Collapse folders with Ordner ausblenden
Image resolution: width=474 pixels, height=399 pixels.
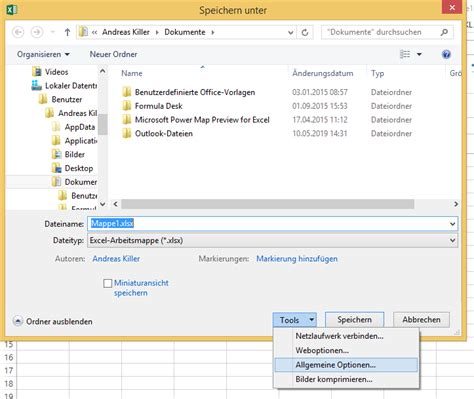pyautogui.click(x=53, y=321)
